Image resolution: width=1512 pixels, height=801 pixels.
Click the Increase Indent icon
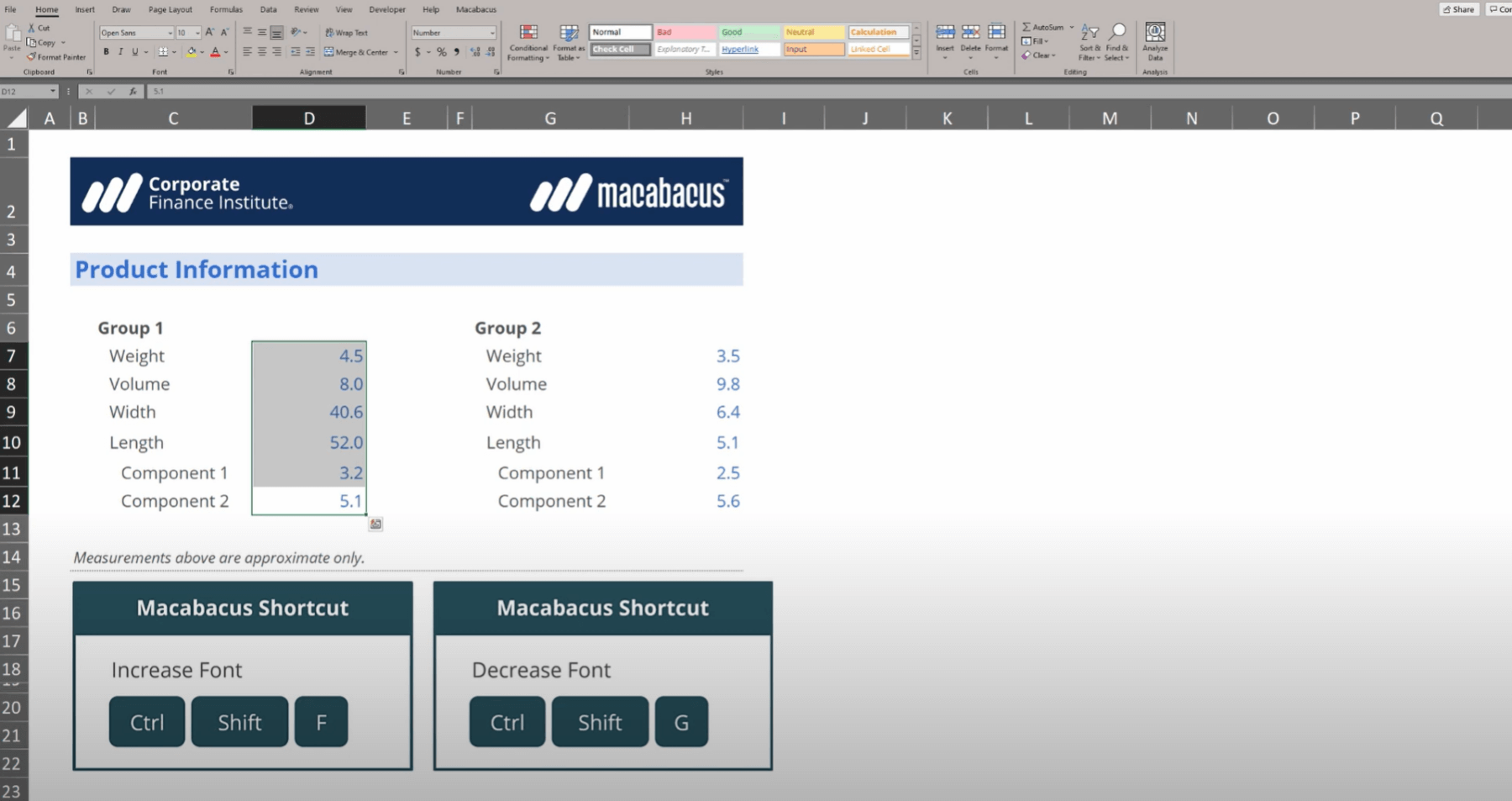tap(310, 52)
